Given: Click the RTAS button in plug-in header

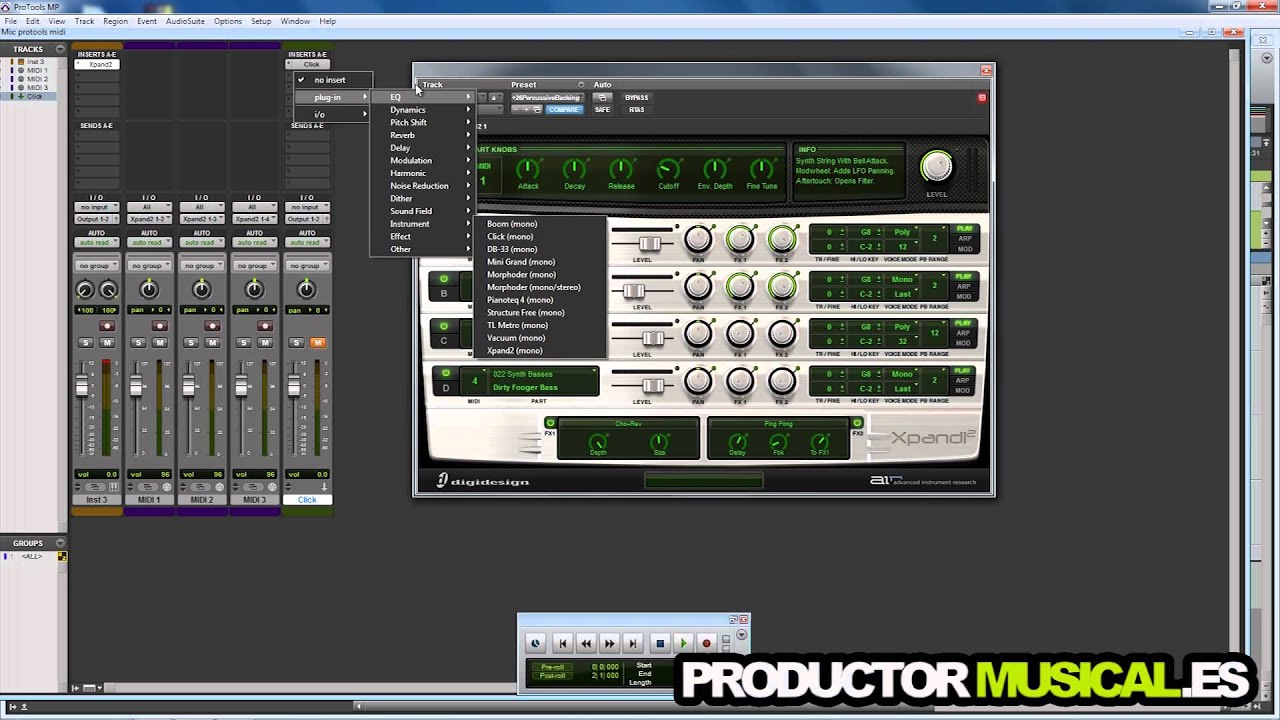Looking at the screenshot, I should (636, 109).
